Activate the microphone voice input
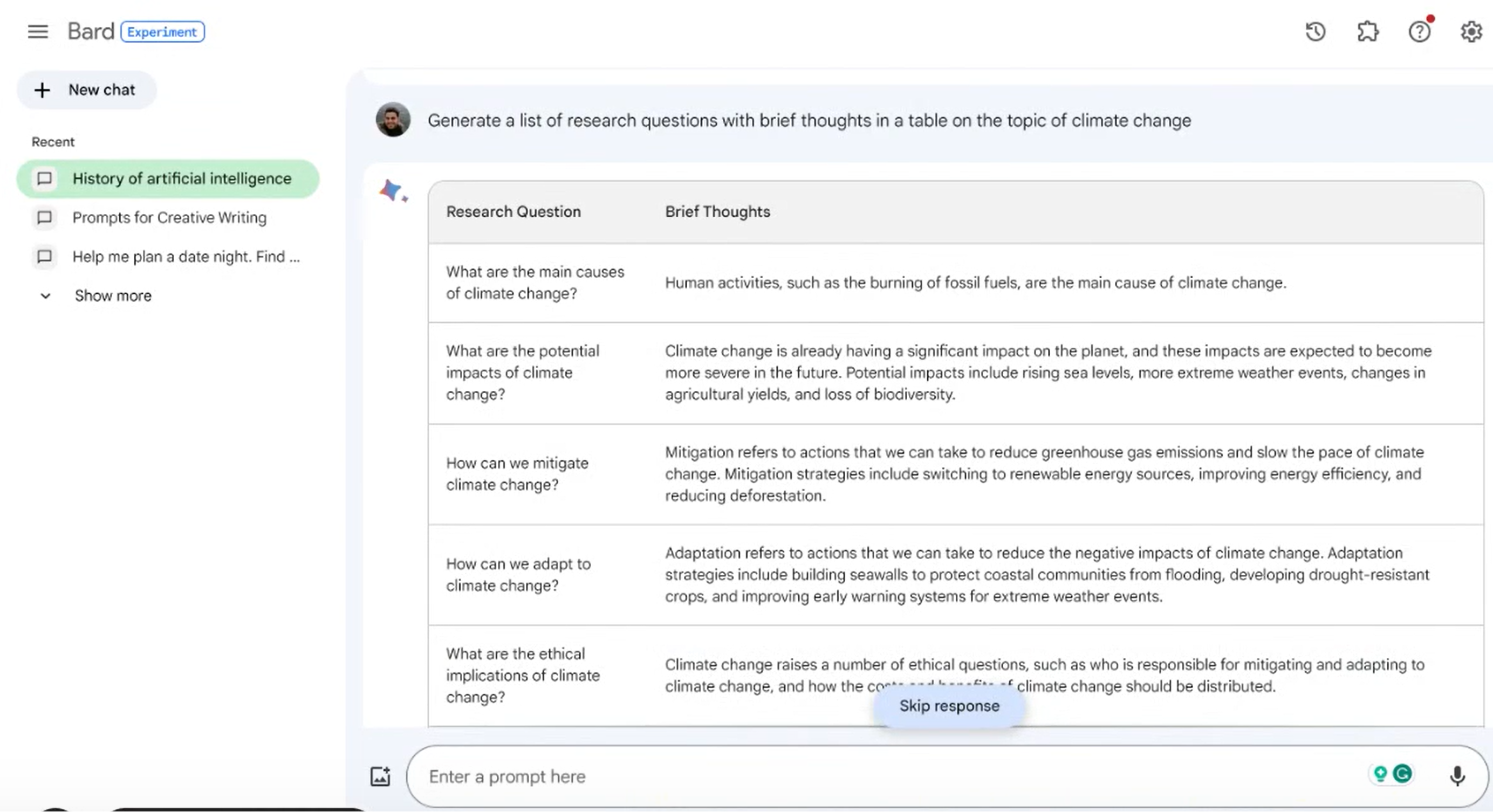Image resolution: width=1493 pixels, height=812 pixels. (x=1457, y=775)
